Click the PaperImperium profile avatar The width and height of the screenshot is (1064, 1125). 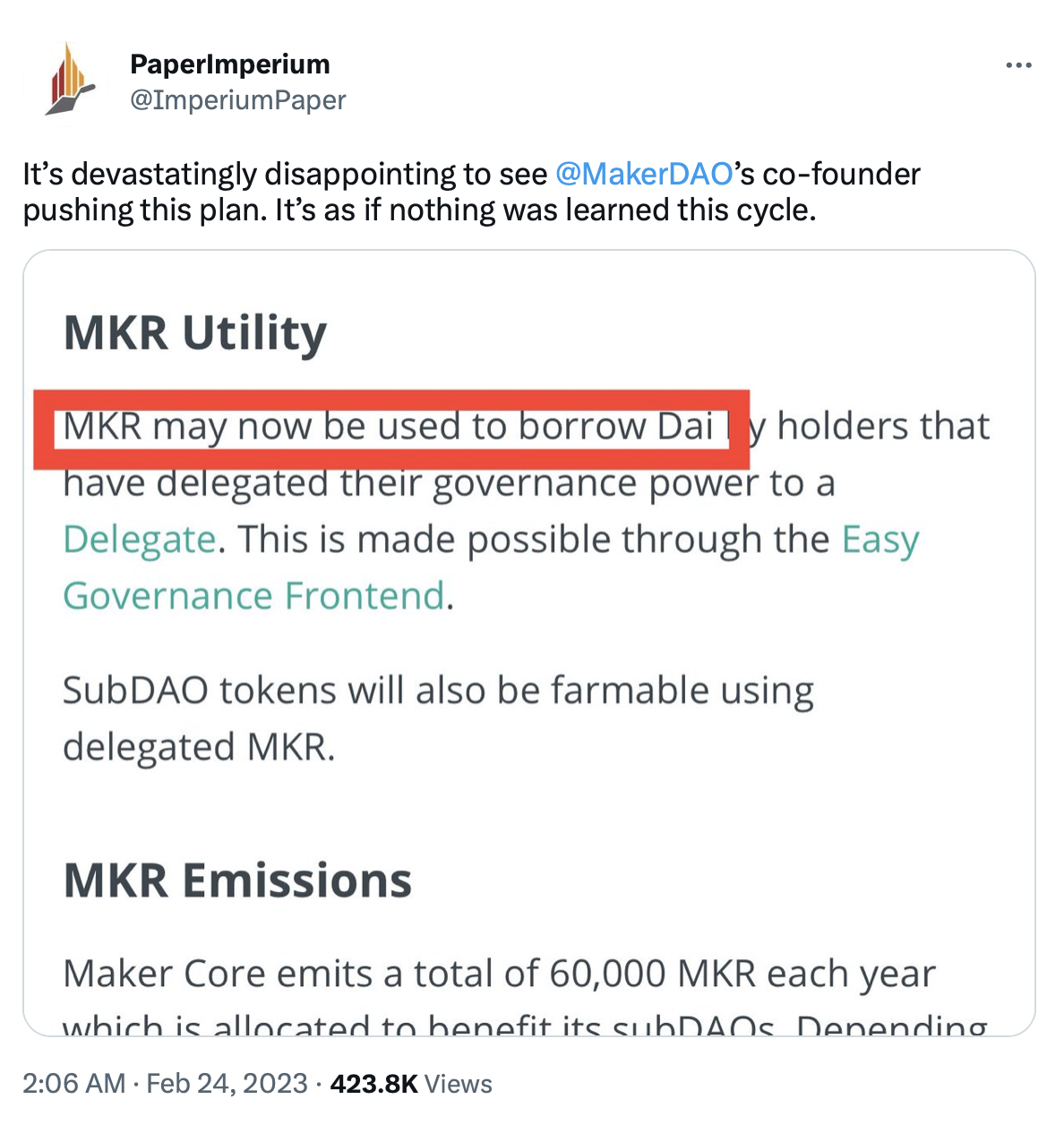70,79
